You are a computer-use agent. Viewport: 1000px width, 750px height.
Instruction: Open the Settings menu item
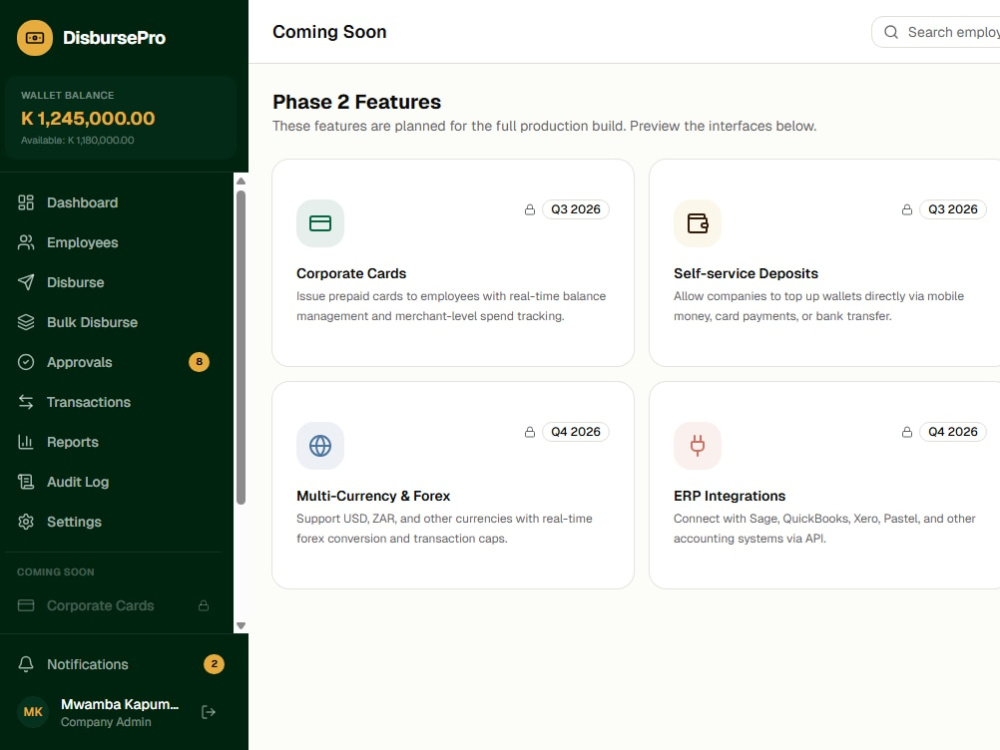(114, 522)
